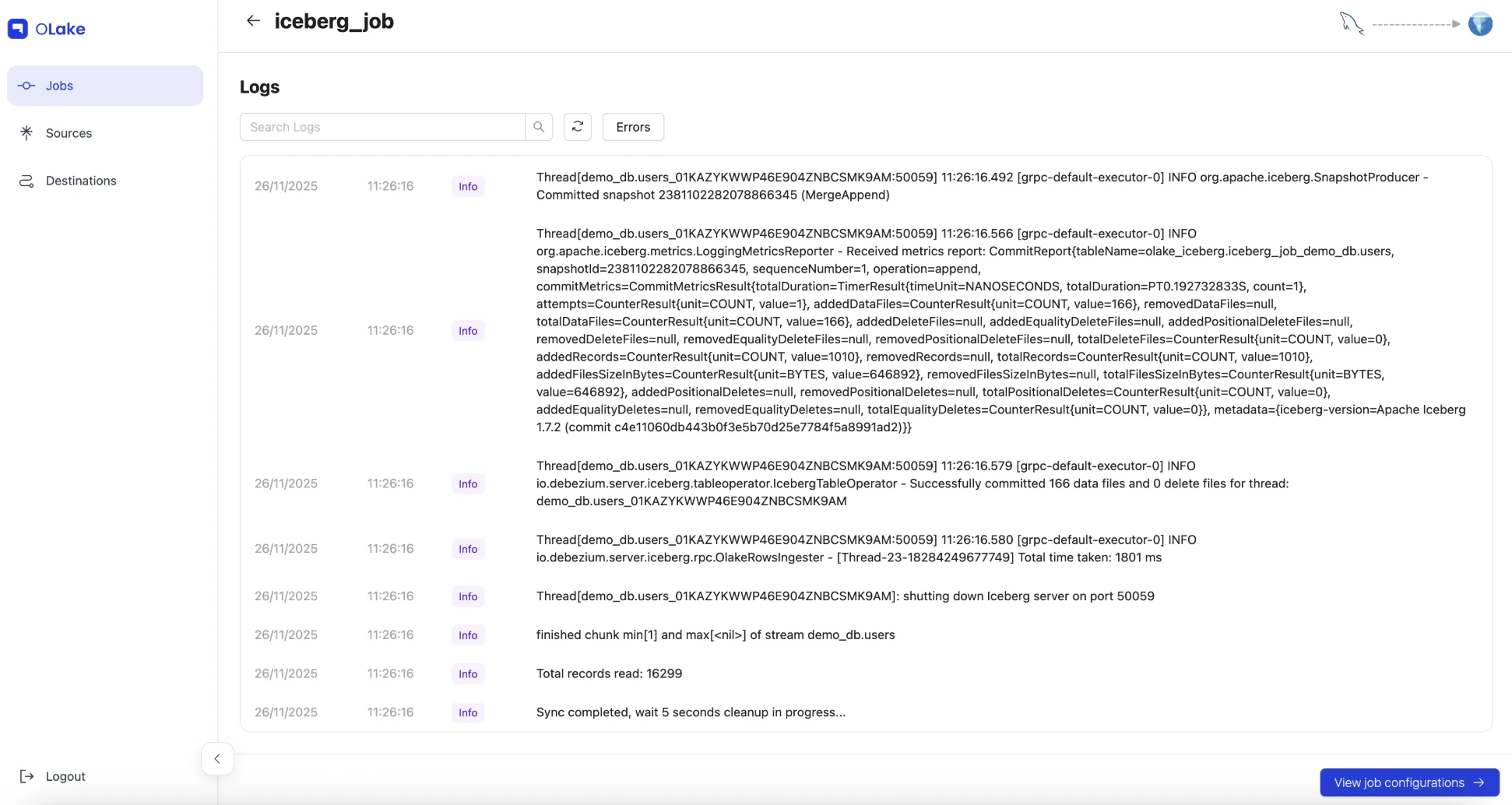Select the 'shutting down Iceberg server' log row
Image resolution: width=1512 pixels, height=805 pixels.
pyautogui.click(x=845, y=596)
